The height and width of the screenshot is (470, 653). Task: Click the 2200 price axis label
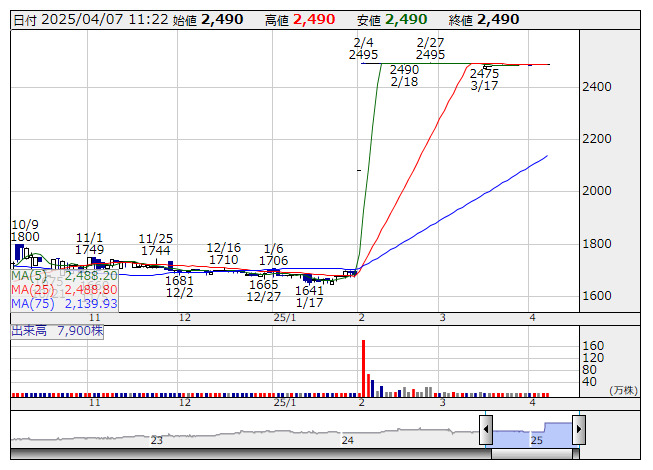[x=597, y=139]
